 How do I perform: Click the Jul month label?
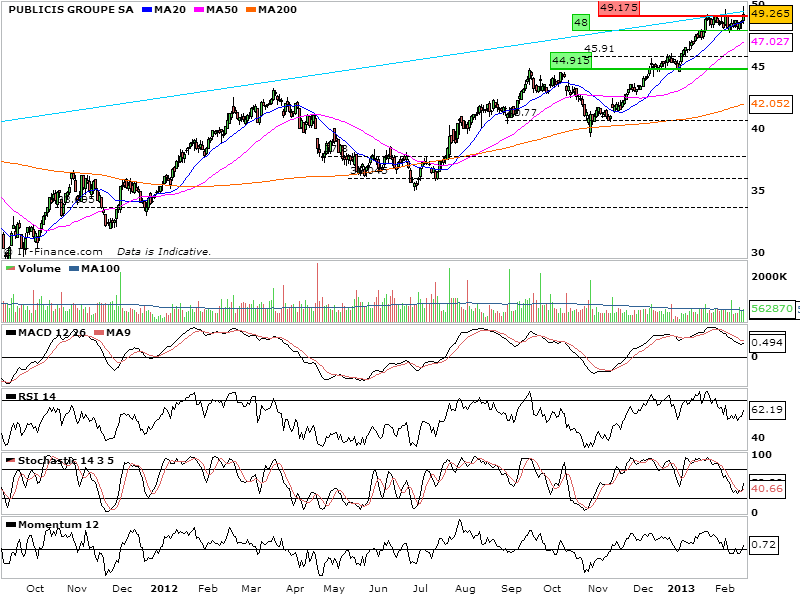420,589
